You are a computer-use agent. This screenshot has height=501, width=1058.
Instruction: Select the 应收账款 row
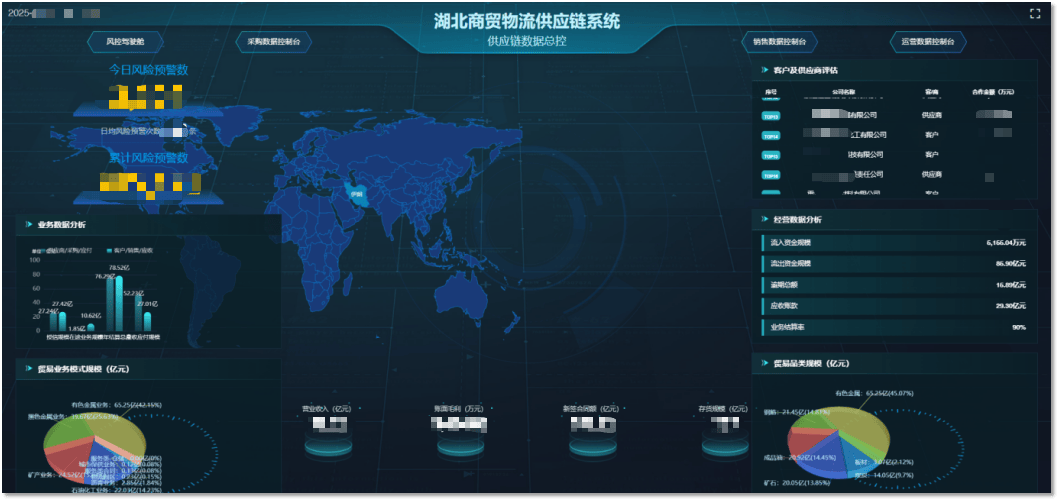(895, 305)
